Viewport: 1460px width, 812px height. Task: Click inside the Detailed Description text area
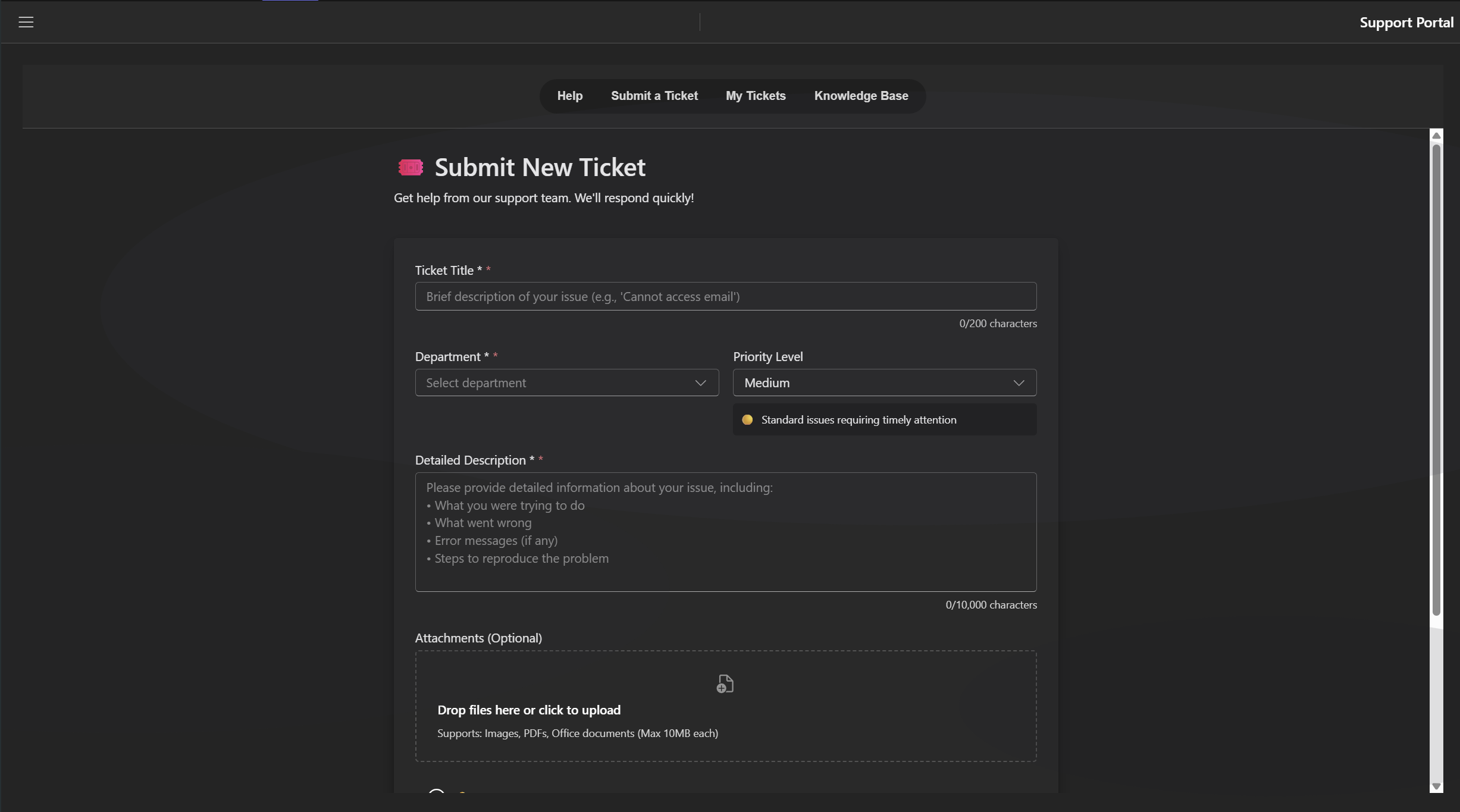tap(725, 532)
